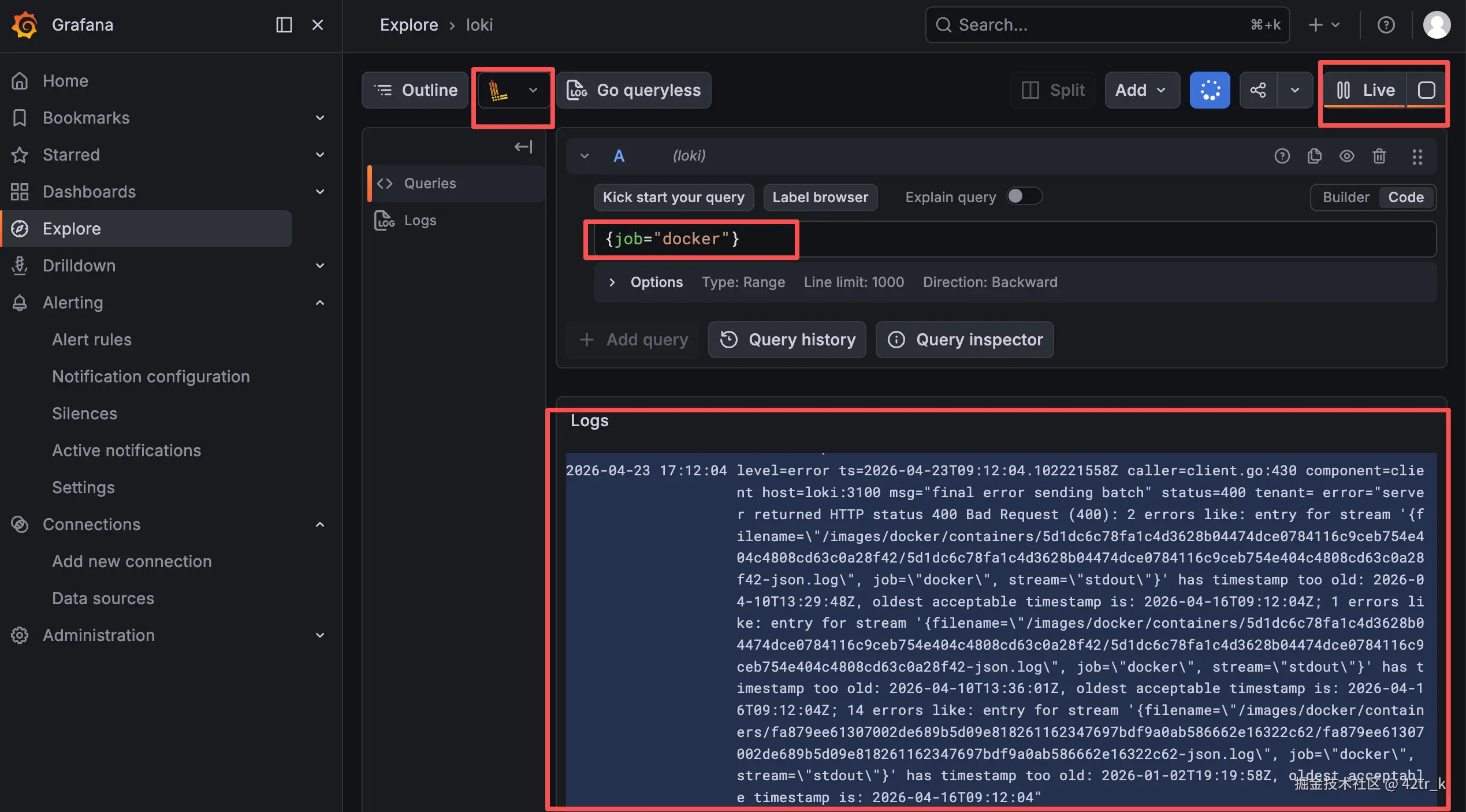Dock the menu sidebar icon
Viewport: 1466px width, 812px height.
coord(284,25)
